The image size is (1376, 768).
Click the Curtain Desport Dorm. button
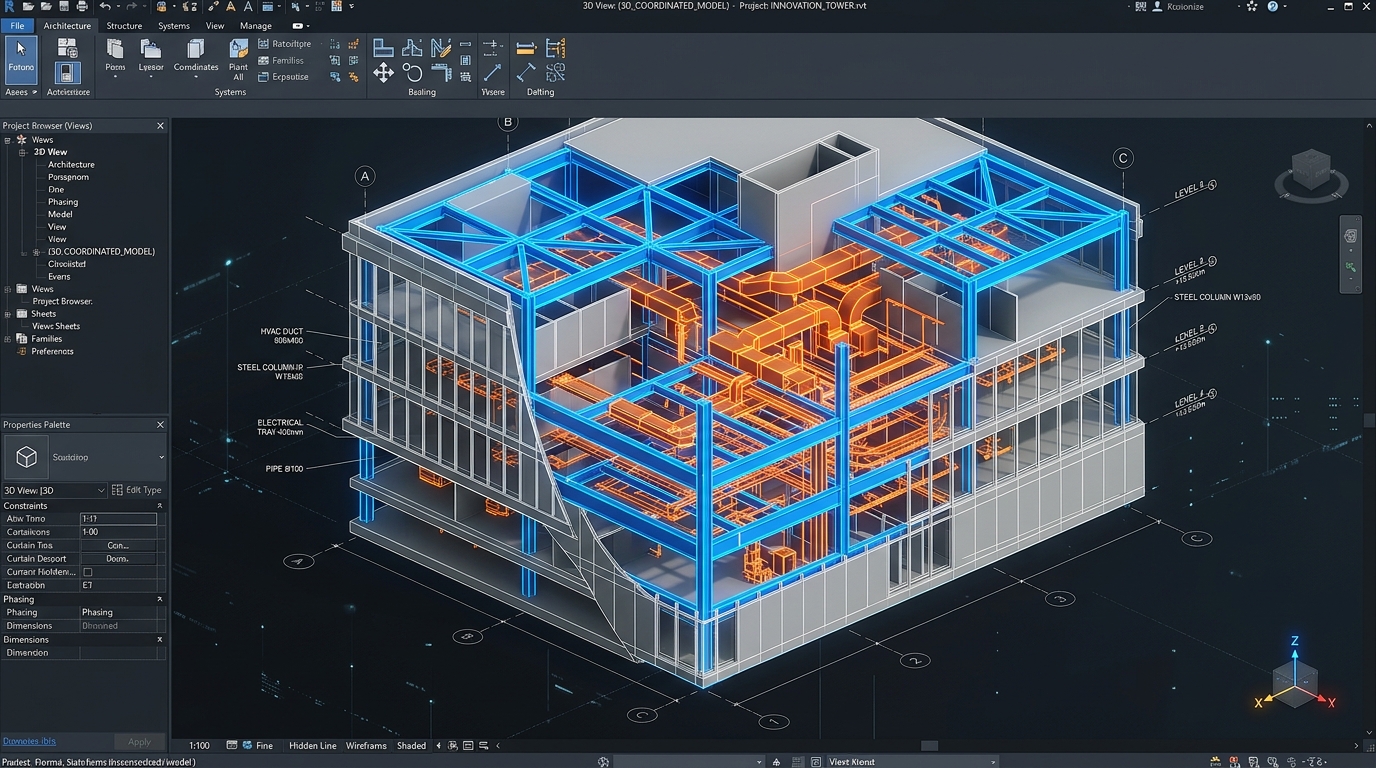tap(118, 559)
